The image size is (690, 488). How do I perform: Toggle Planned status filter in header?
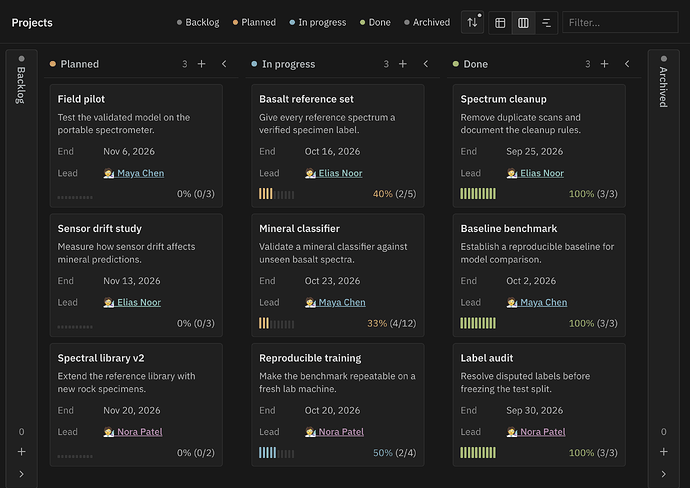[x=254, y=22]
